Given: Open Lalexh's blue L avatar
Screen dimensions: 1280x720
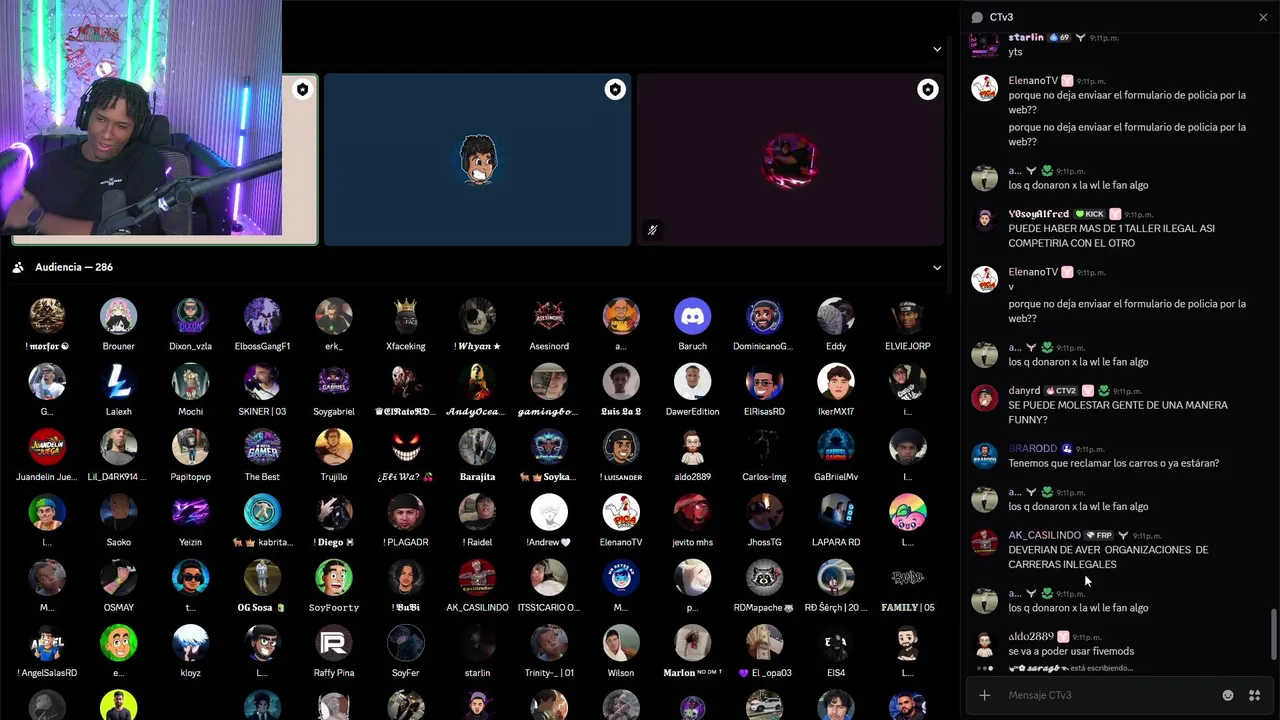Looking at the screenshot, I should click(x=118, y=381).
